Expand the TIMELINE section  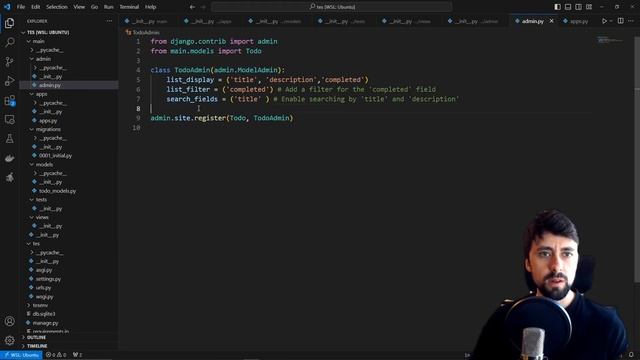point(37,346)
